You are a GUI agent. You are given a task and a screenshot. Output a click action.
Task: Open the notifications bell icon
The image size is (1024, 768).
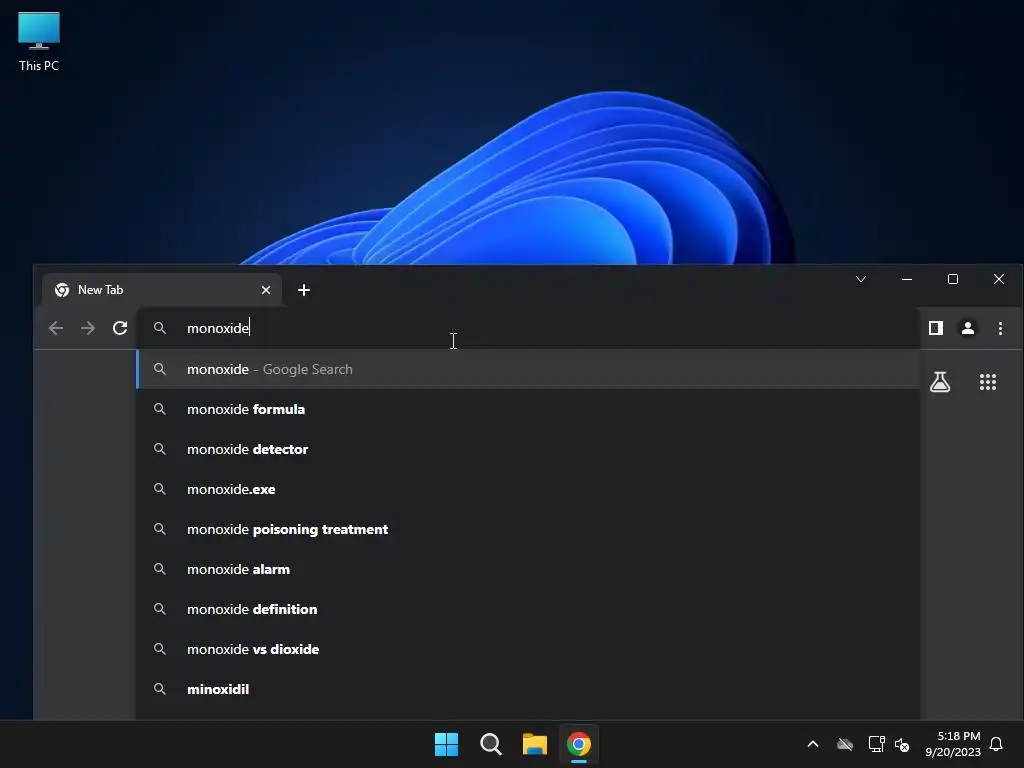pyautogui.click(x=996, y=744)
